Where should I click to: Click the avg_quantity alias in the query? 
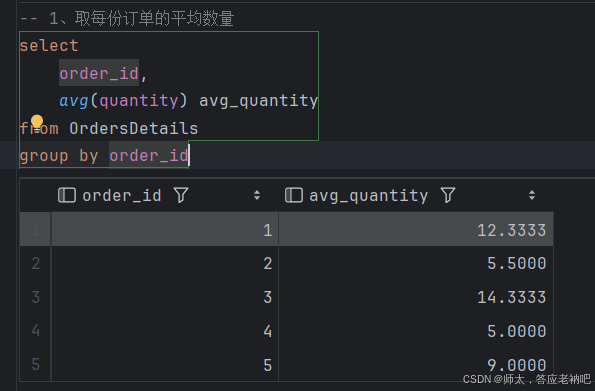coord(258,101)
